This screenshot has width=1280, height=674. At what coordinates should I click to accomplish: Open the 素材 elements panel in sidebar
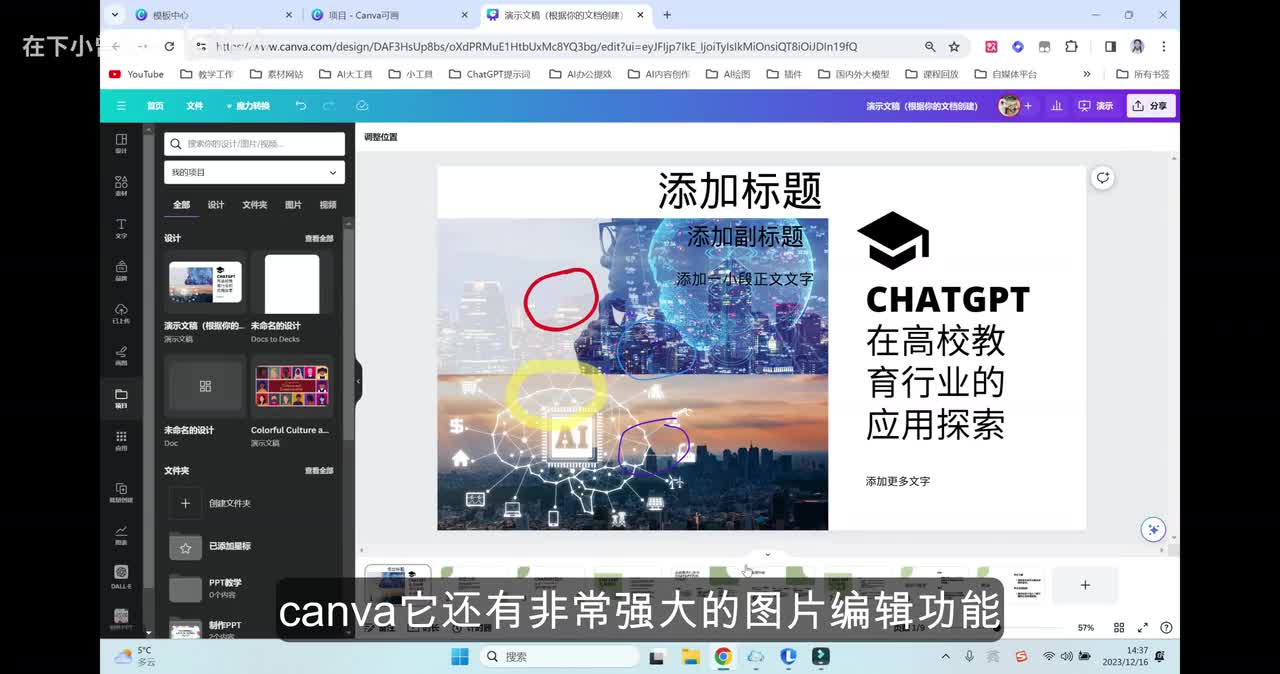(x=121, y=185)
